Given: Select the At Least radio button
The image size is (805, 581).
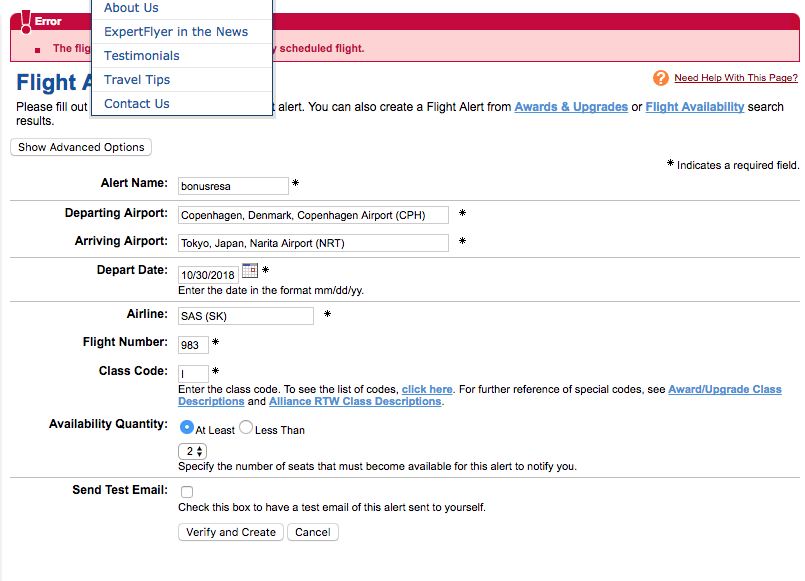Looking at the screenshot, I should click(x=186, y=428).
